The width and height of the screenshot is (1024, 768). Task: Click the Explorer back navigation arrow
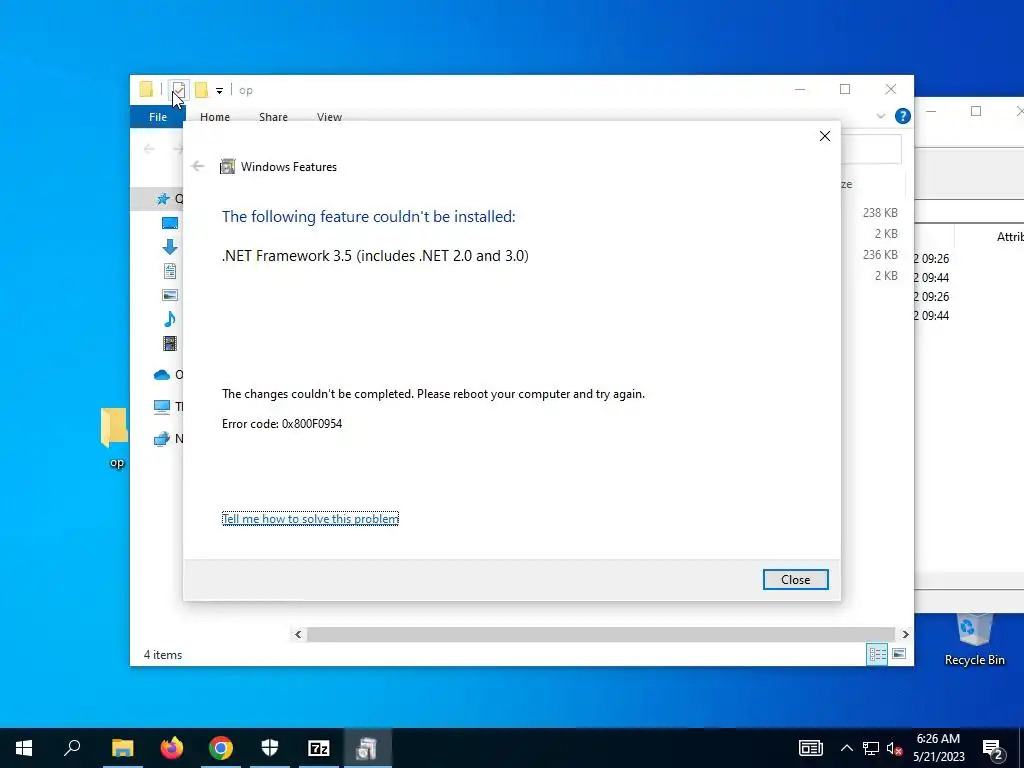pyautogui.click(x=149, y=149)
